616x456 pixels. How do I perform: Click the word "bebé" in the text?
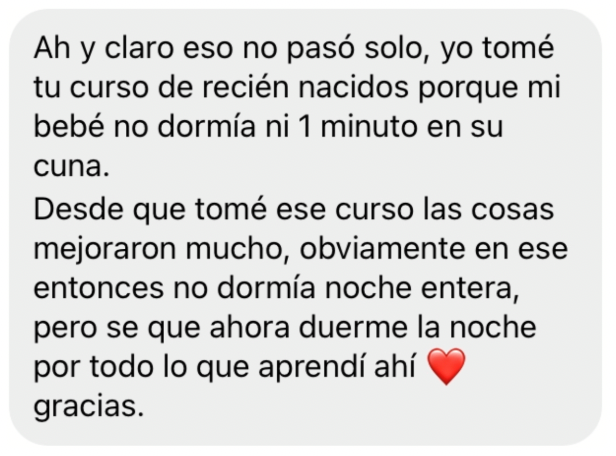70,126
